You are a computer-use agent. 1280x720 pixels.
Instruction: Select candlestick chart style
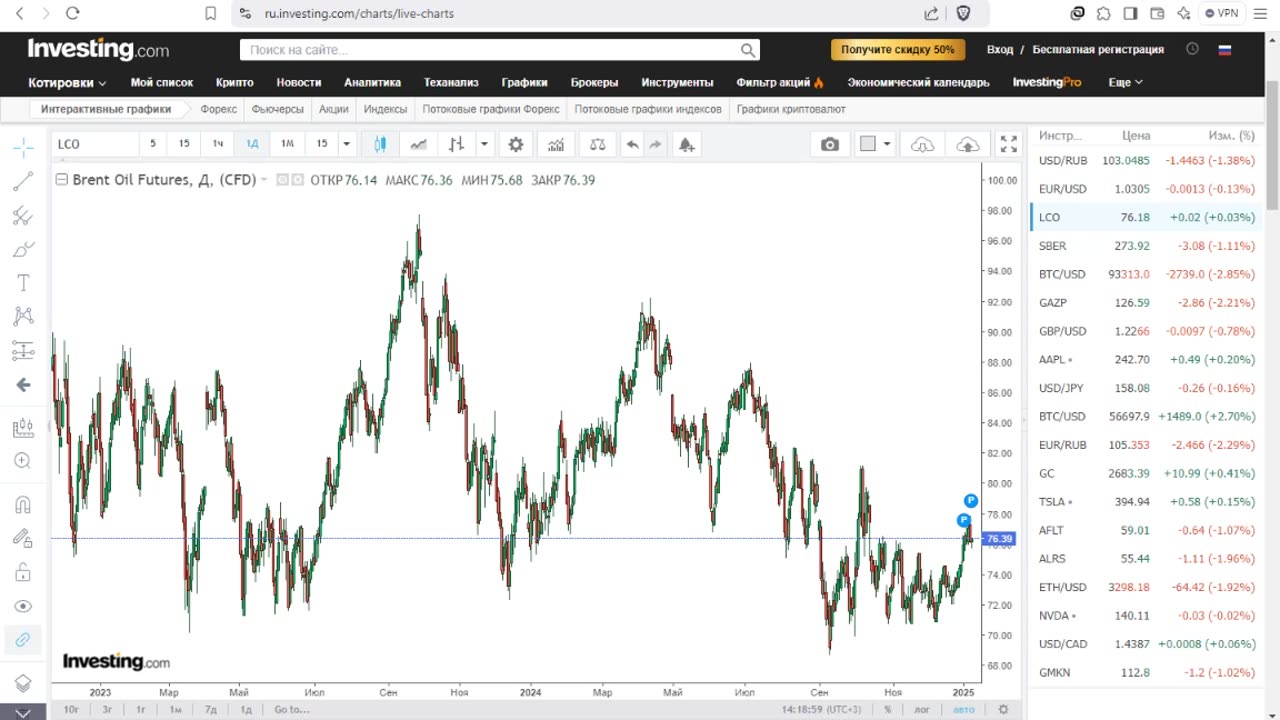[x=380, y=144]
